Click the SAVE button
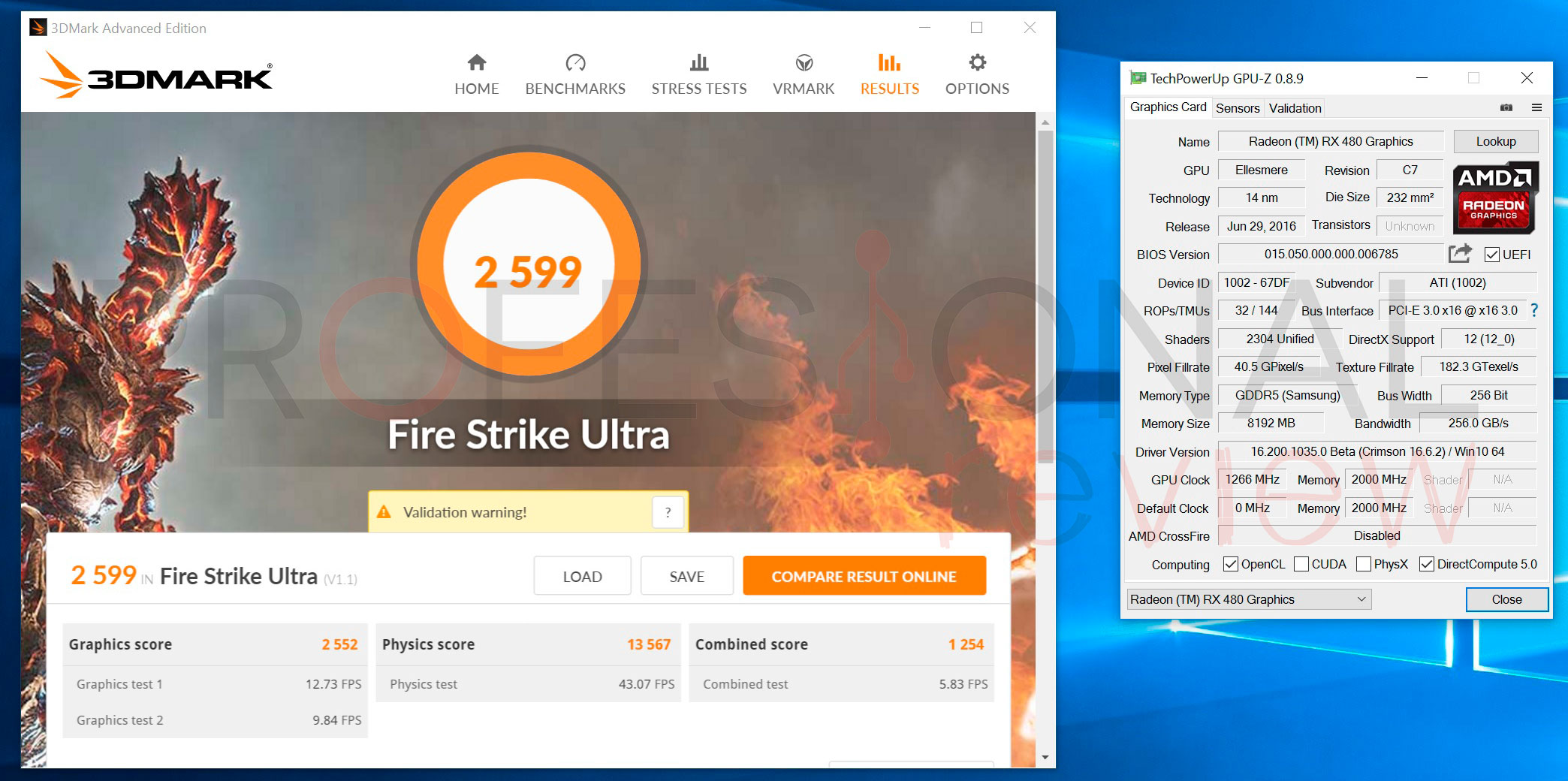 point(686,576)
